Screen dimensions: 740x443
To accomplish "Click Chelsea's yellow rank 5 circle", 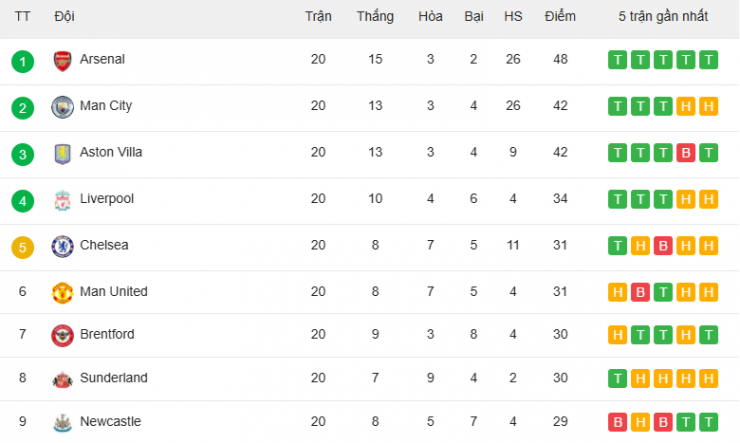I will 23,246.
